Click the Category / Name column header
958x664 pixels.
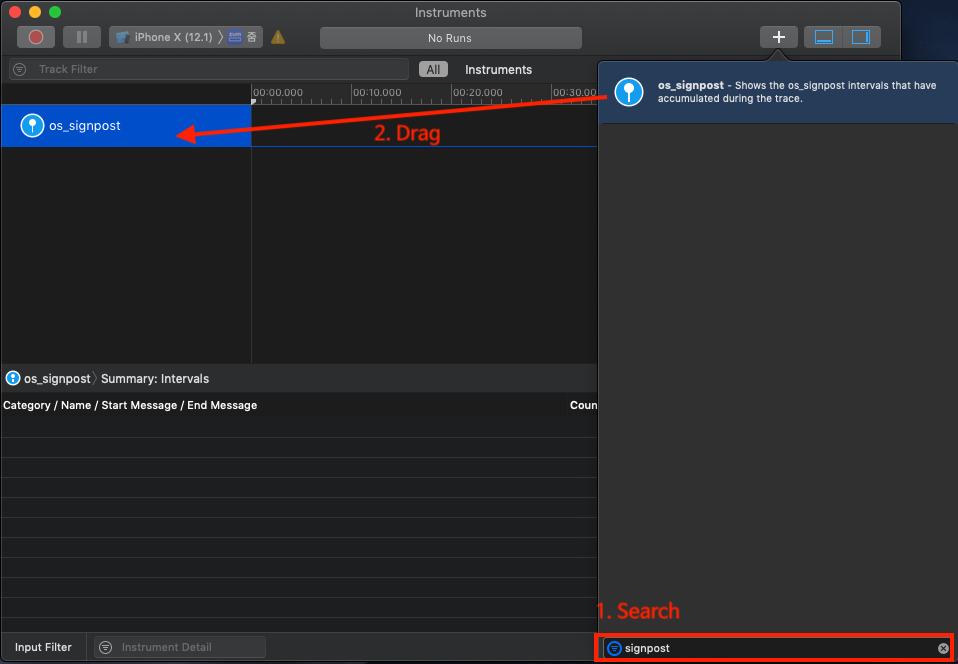[x=130, y=405]
